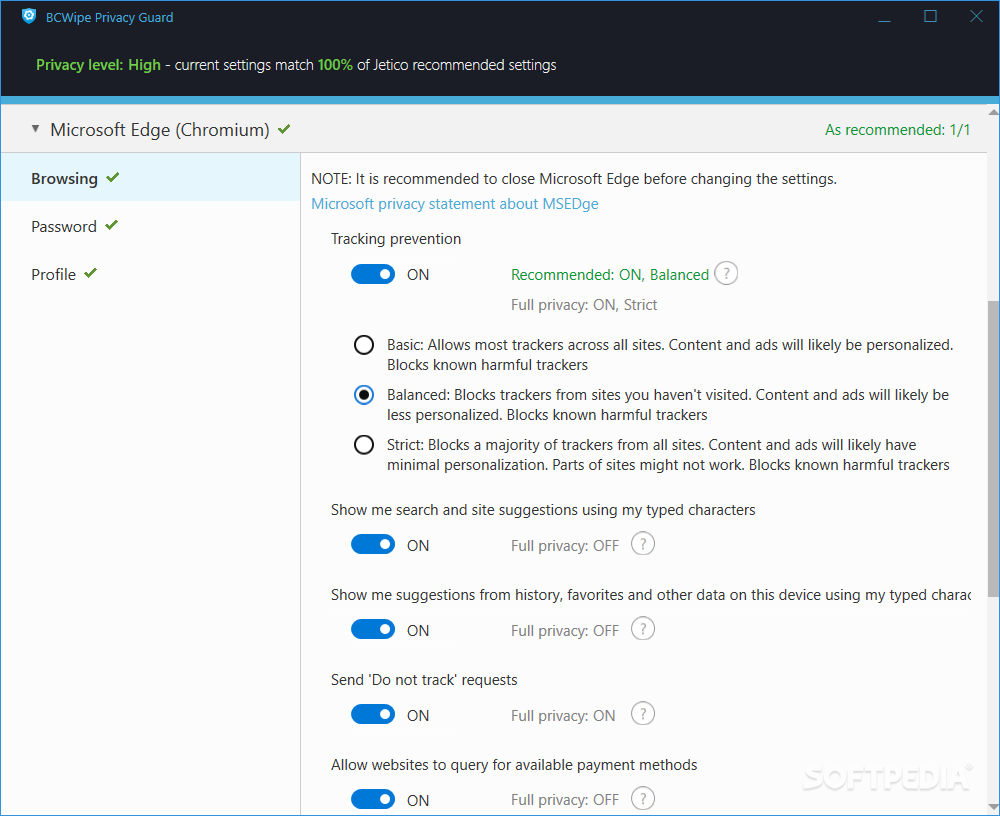
Task: Toggle payment methods query switch
Action: coord(373,799)
